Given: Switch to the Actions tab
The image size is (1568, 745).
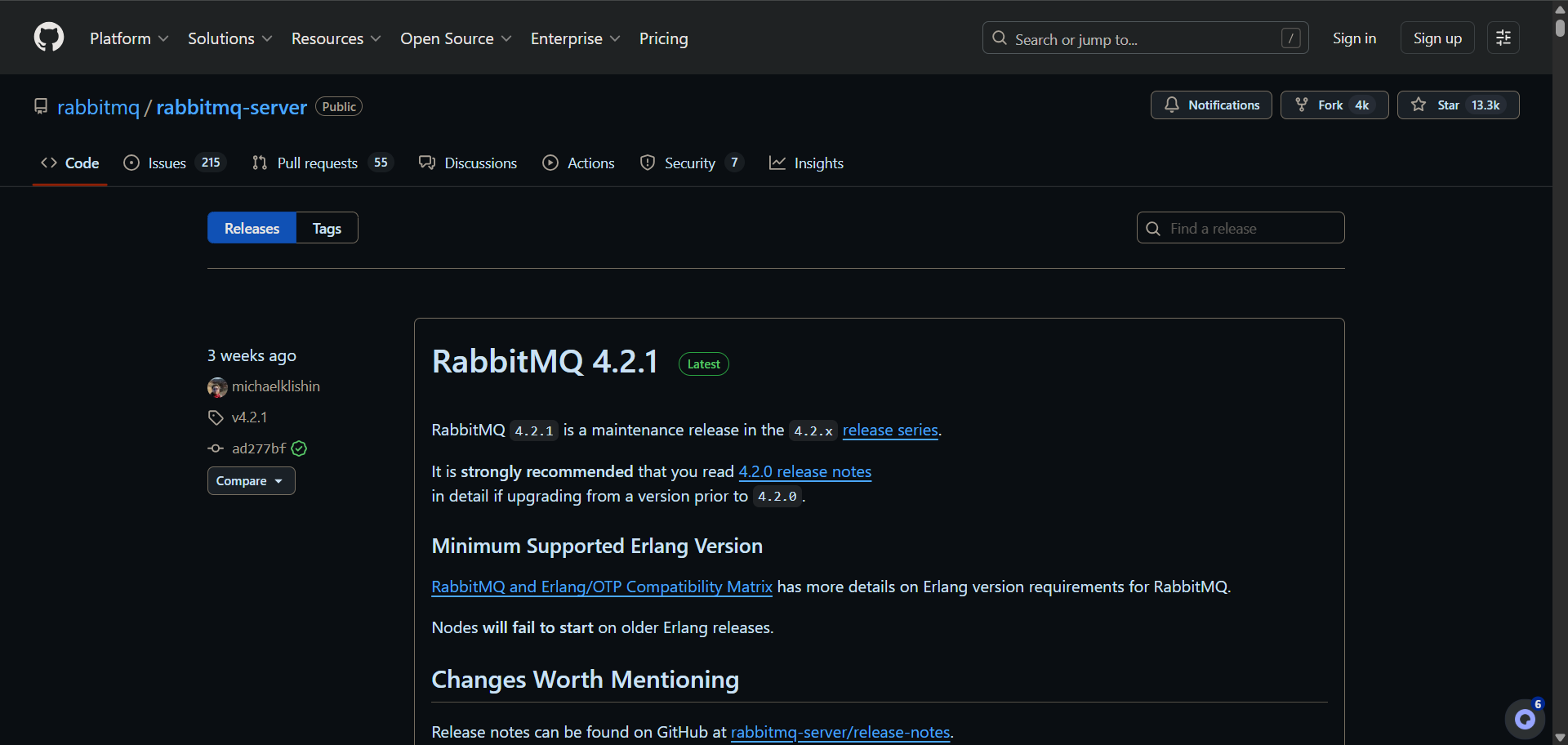Looking at the screenshot, I should [579, 163].
